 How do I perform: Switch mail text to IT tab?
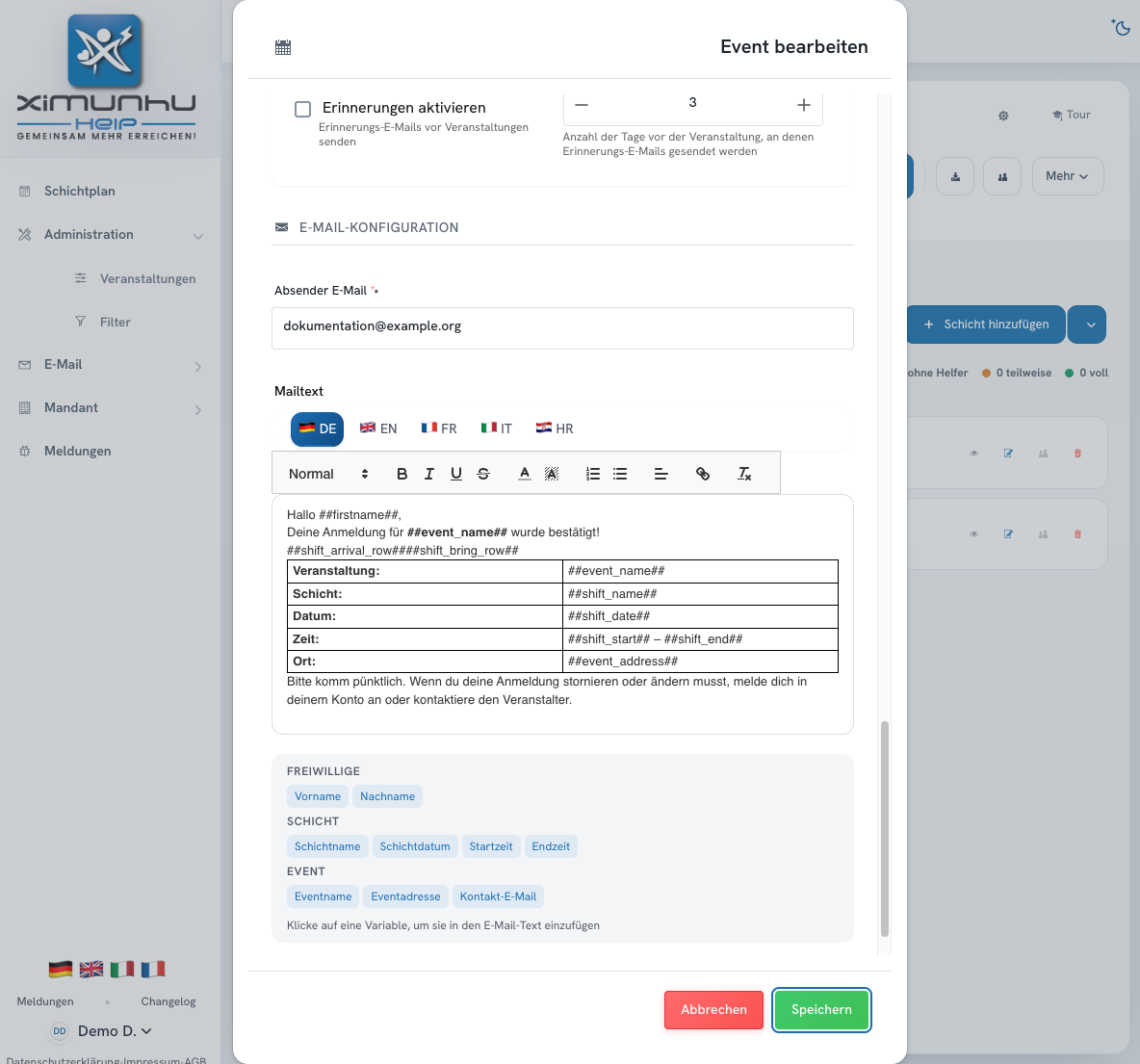pyautogui.click(x=497, y=429)
